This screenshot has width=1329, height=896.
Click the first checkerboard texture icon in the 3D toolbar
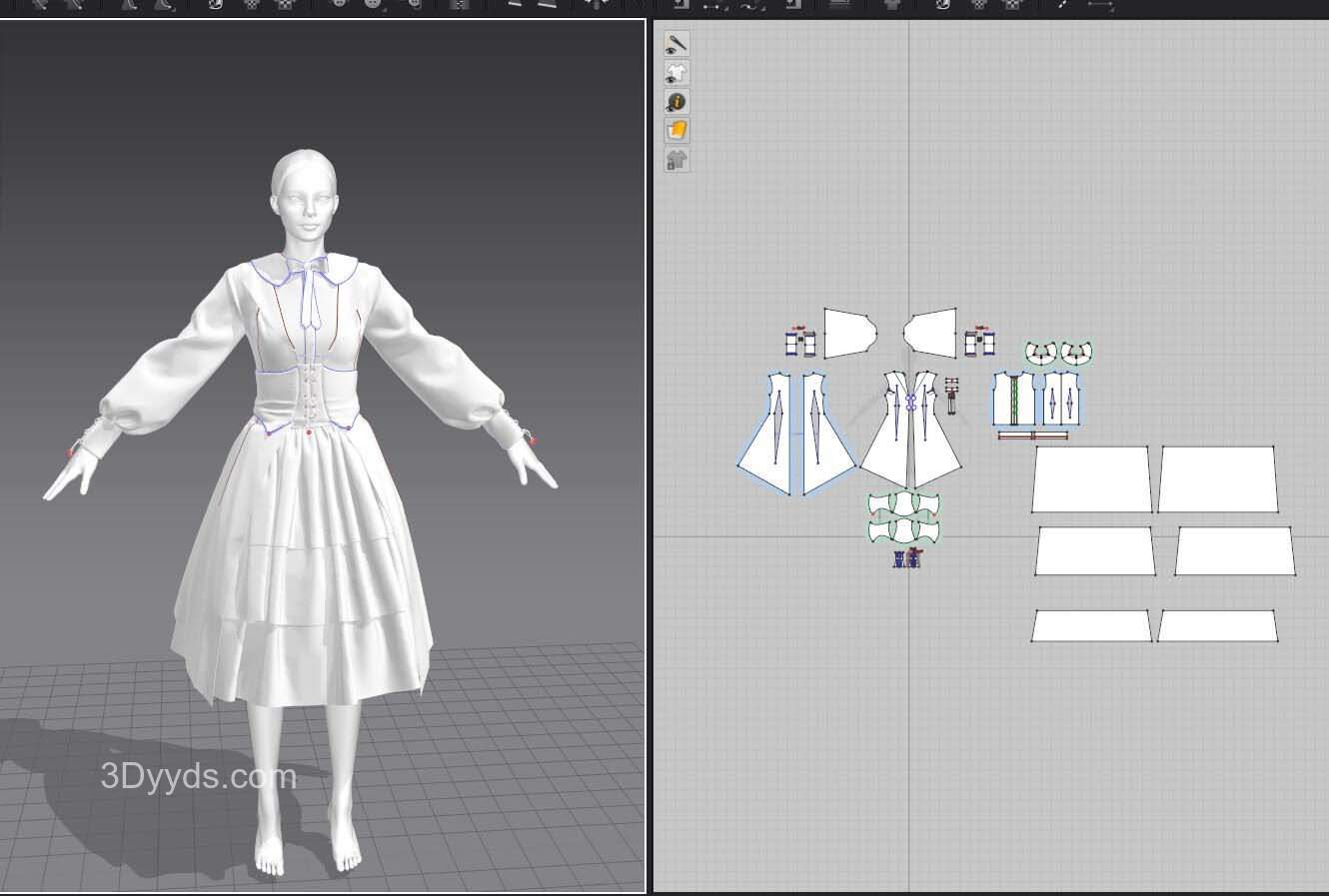[251, 4]
